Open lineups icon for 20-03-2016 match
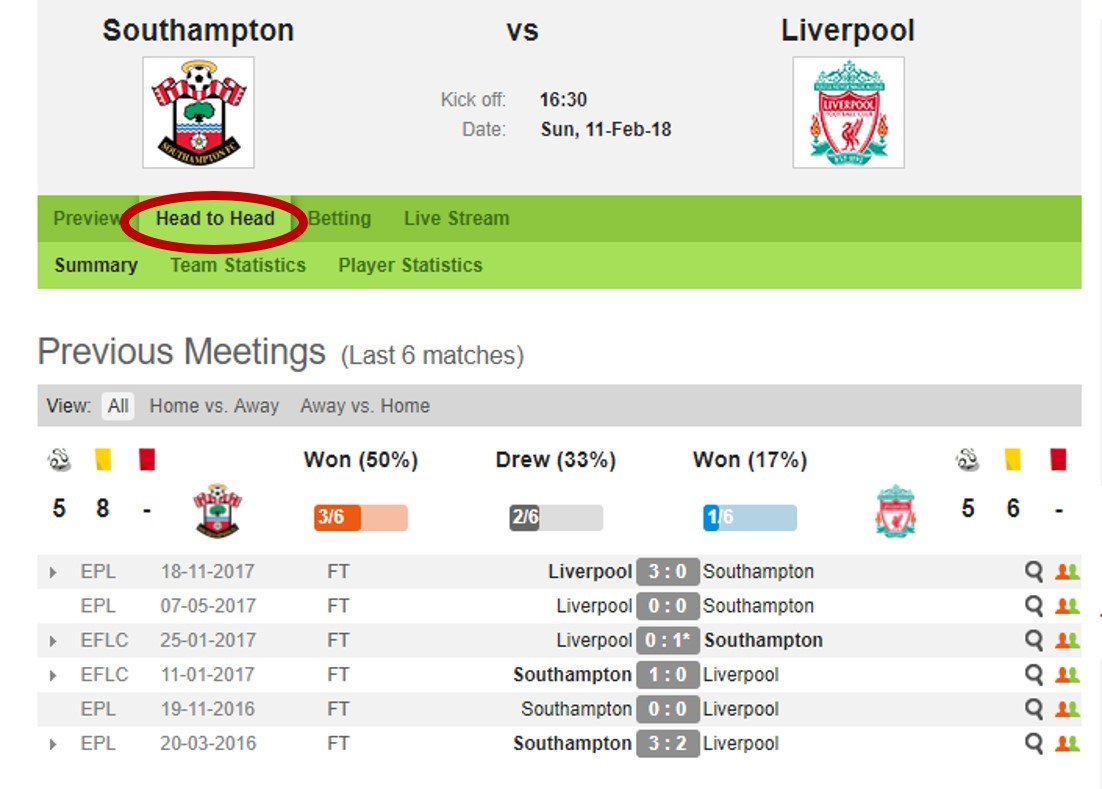This screenshot has height=789, width=1102. tap(1067, 743)
